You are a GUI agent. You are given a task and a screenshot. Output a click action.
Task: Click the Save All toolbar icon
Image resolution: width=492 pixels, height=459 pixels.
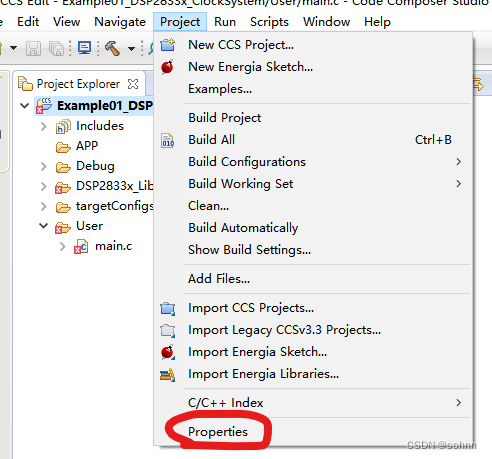pos(56,48)
